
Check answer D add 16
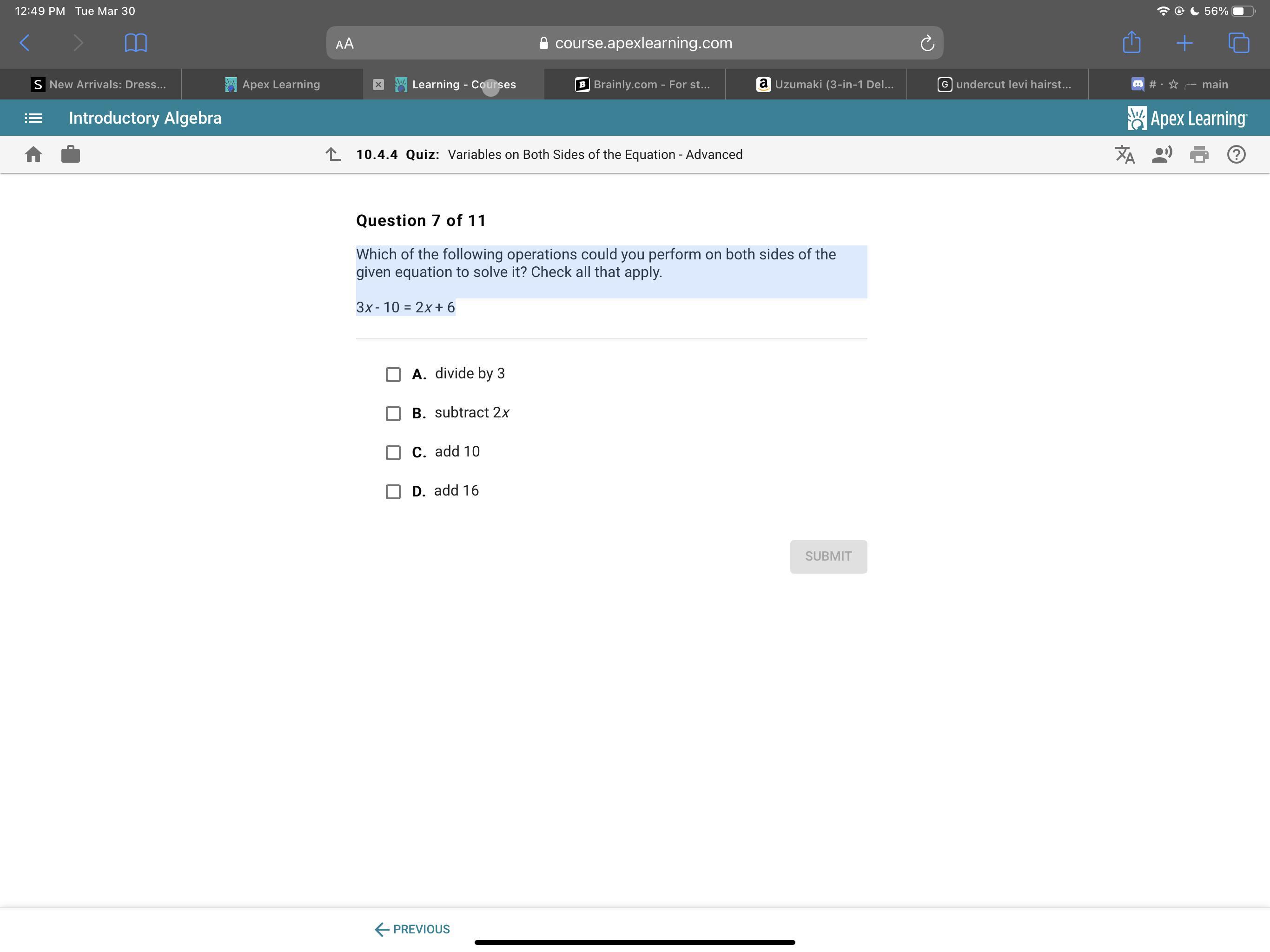pos(393,492)
